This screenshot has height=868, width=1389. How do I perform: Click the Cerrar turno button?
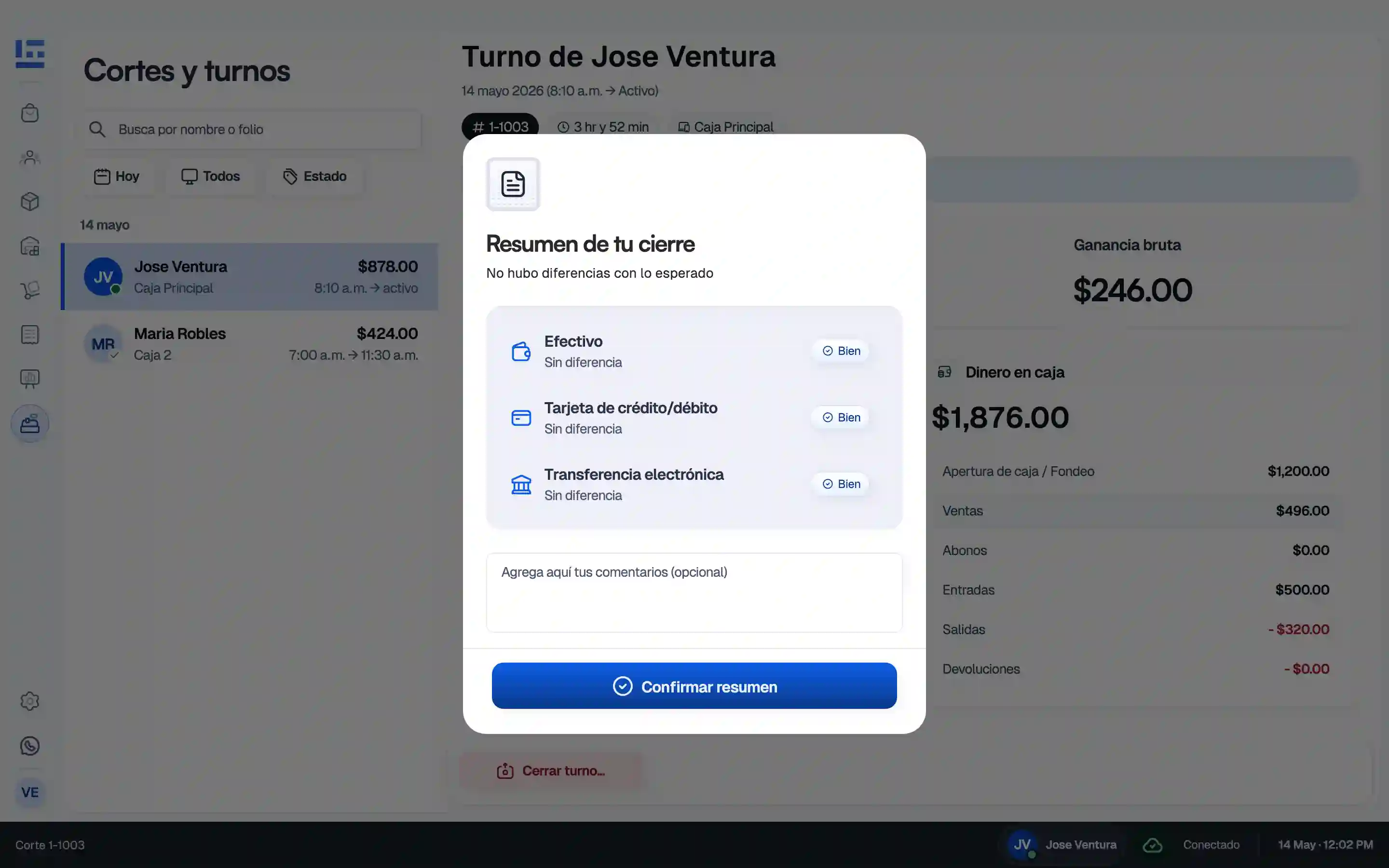551,771
